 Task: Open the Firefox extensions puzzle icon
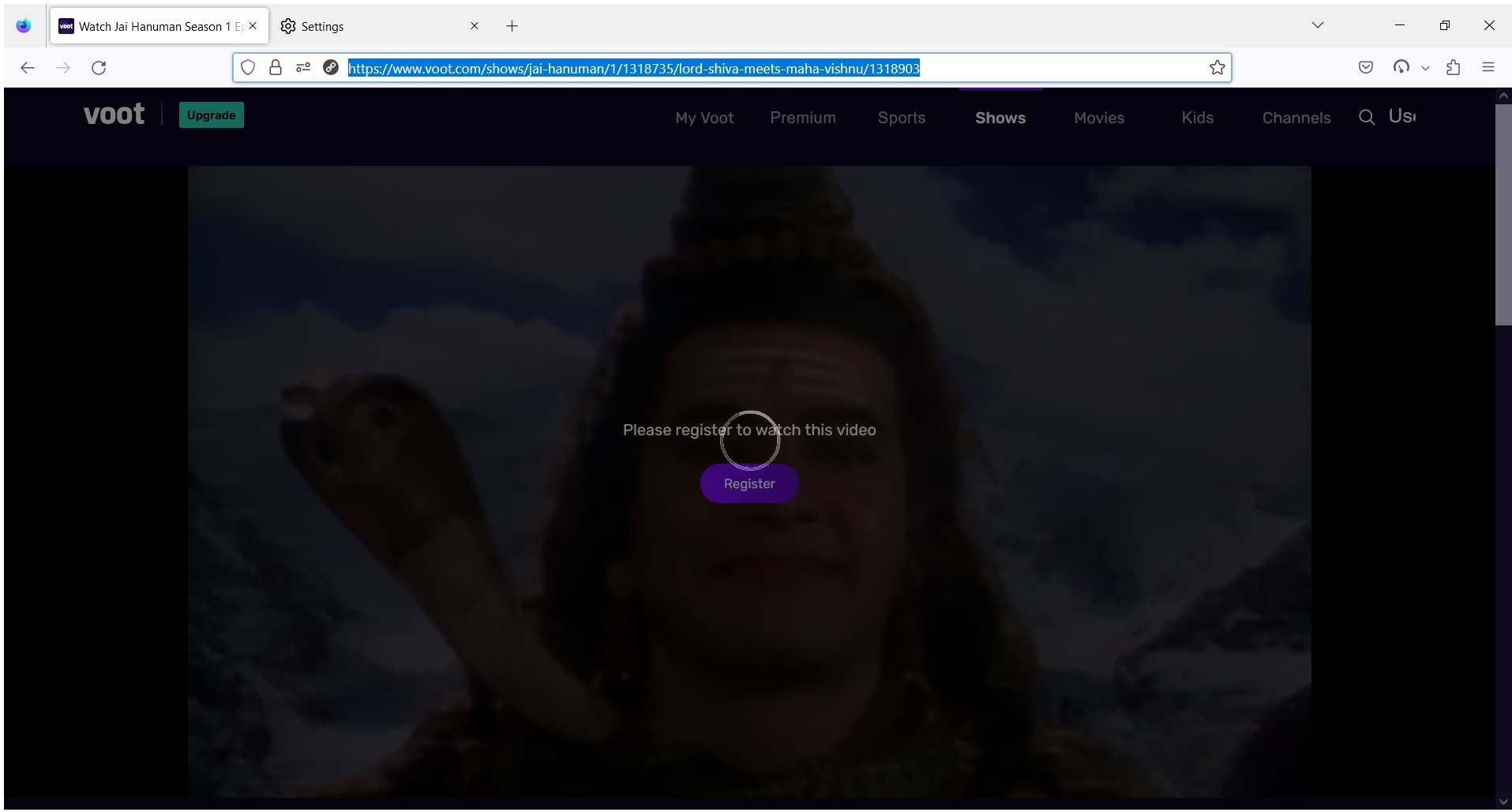pos(1453,68)
